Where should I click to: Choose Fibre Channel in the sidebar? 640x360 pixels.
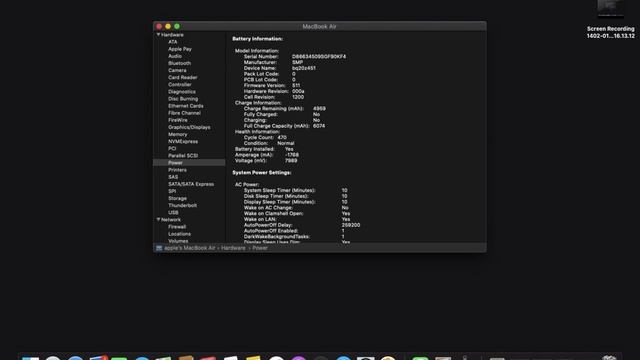(184, 113)
